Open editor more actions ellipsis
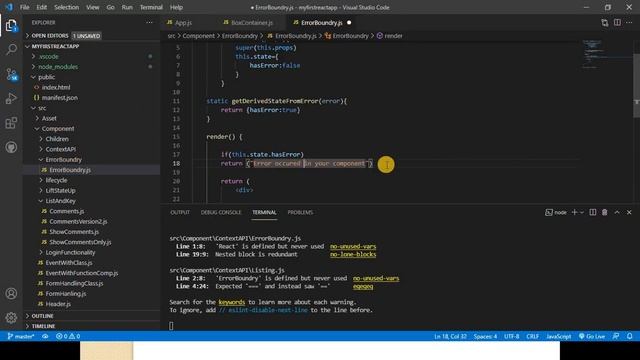This screenshot has width=640, height=360. tap(629, 23)
